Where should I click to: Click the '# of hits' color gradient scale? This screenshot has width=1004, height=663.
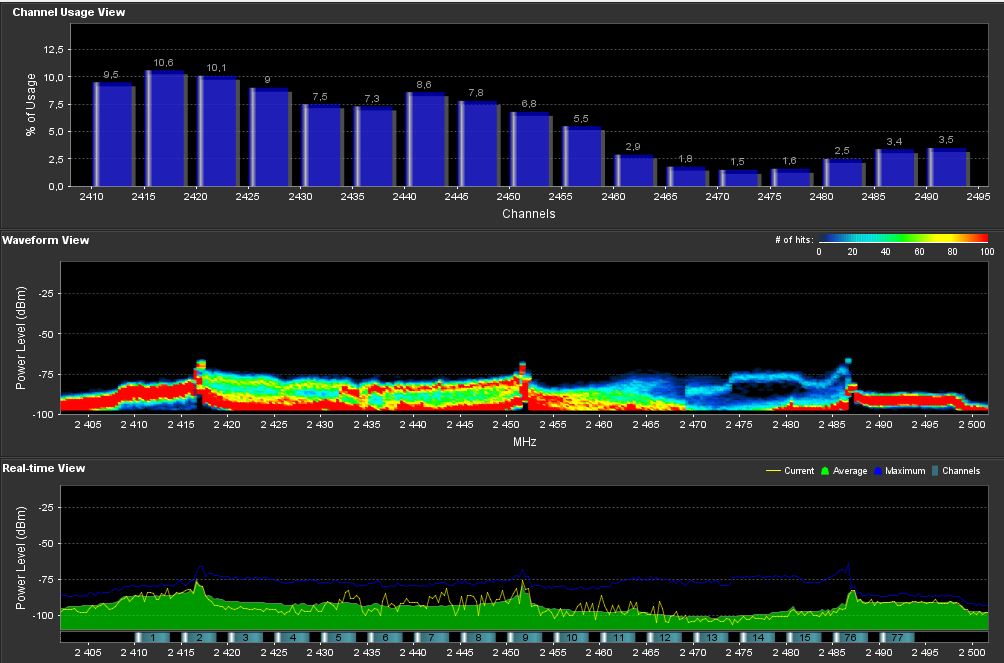pyautogui.click(x=903, y=239)
